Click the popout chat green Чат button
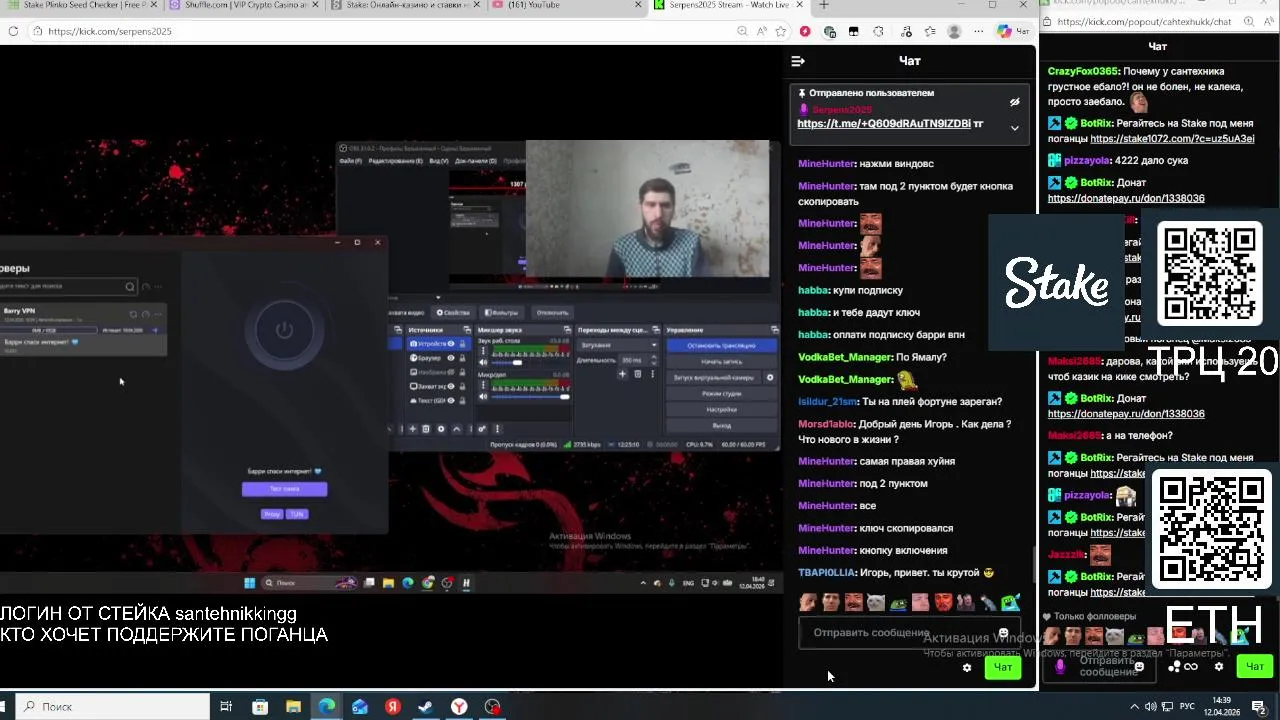The image size is (1280, 720). point(1255,666)
